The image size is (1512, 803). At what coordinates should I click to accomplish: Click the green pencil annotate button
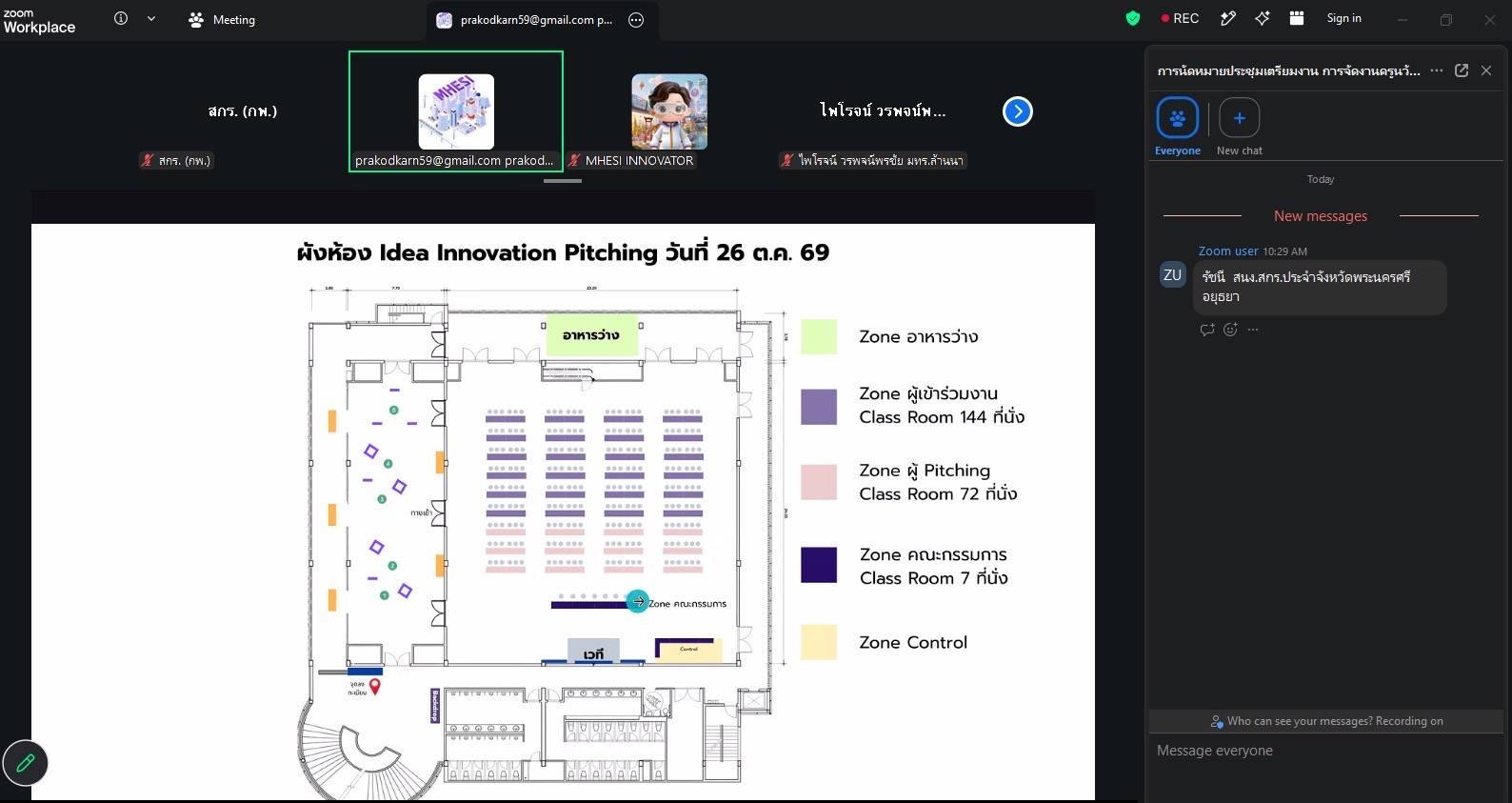click(26, 763)
